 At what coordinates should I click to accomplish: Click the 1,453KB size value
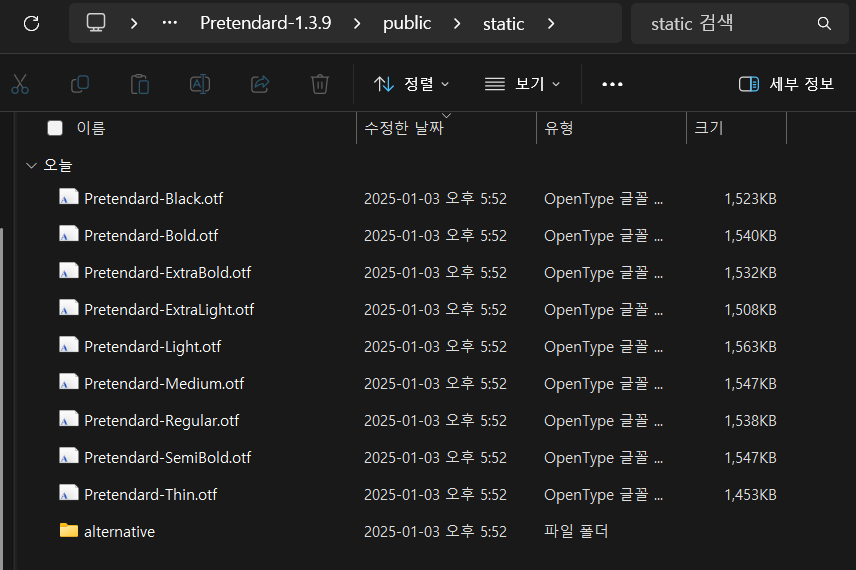point(750,495)
